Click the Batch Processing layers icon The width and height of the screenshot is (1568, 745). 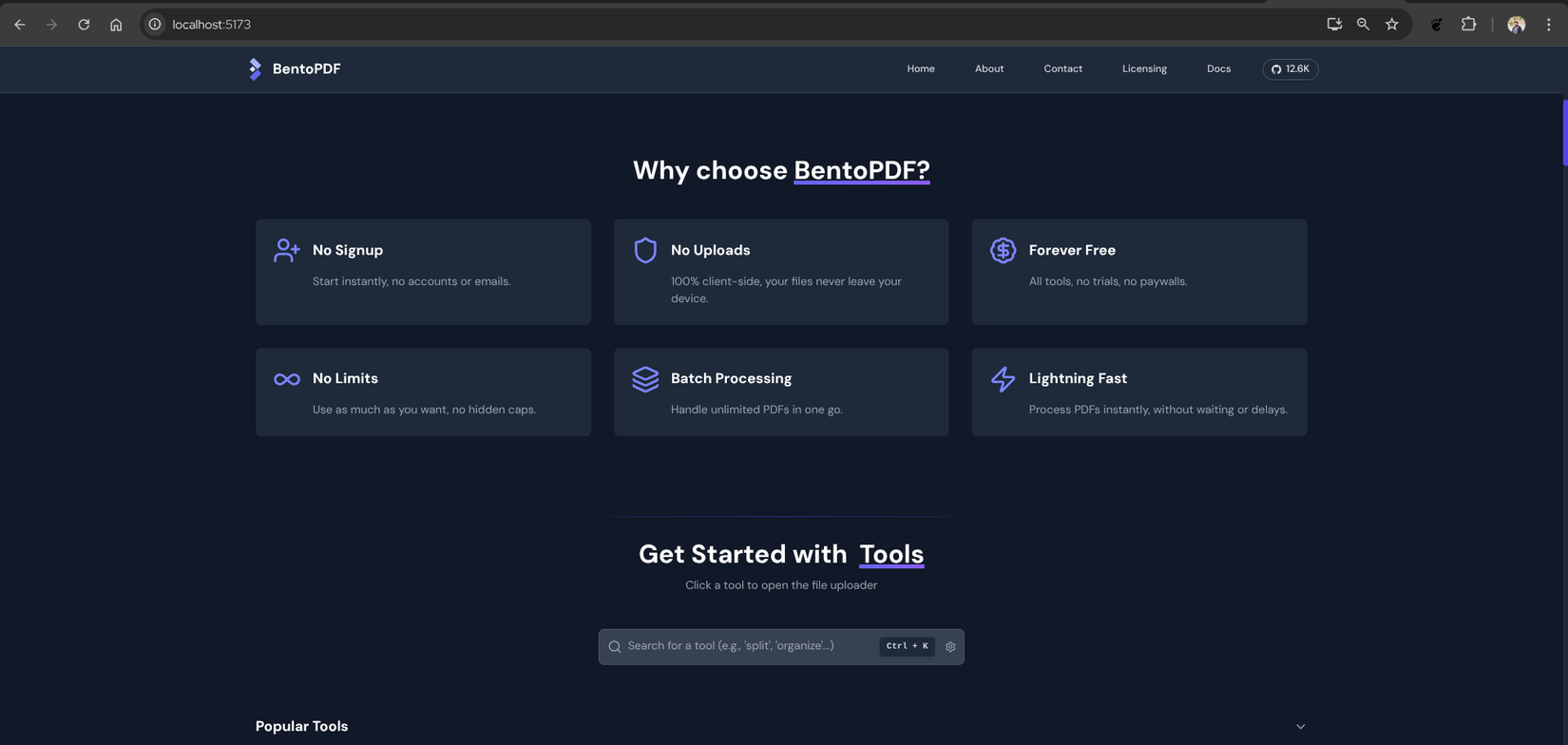click(x=645, y=379)
